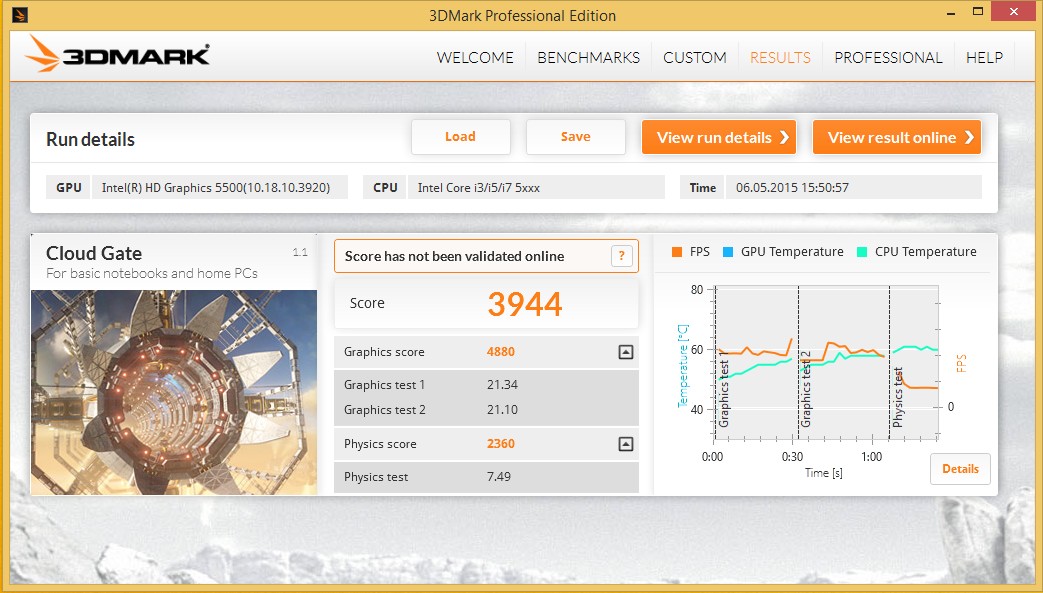The image size is (1043, 593).
Task: Click the Physics score value 2360
Action: click(501, 444)
